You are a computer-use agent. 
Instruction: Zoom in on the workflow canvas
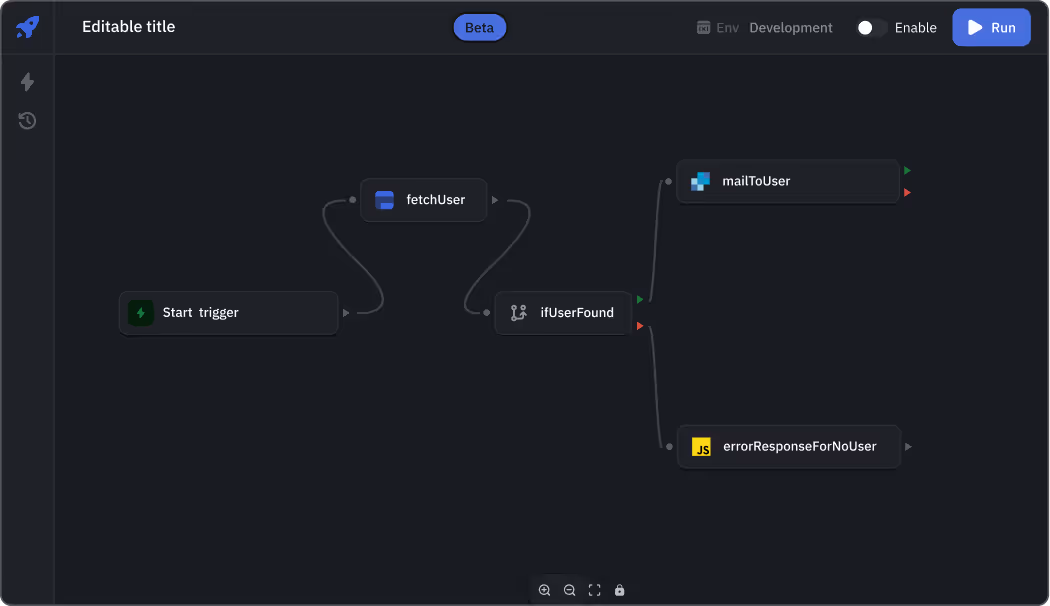[544, 590]
